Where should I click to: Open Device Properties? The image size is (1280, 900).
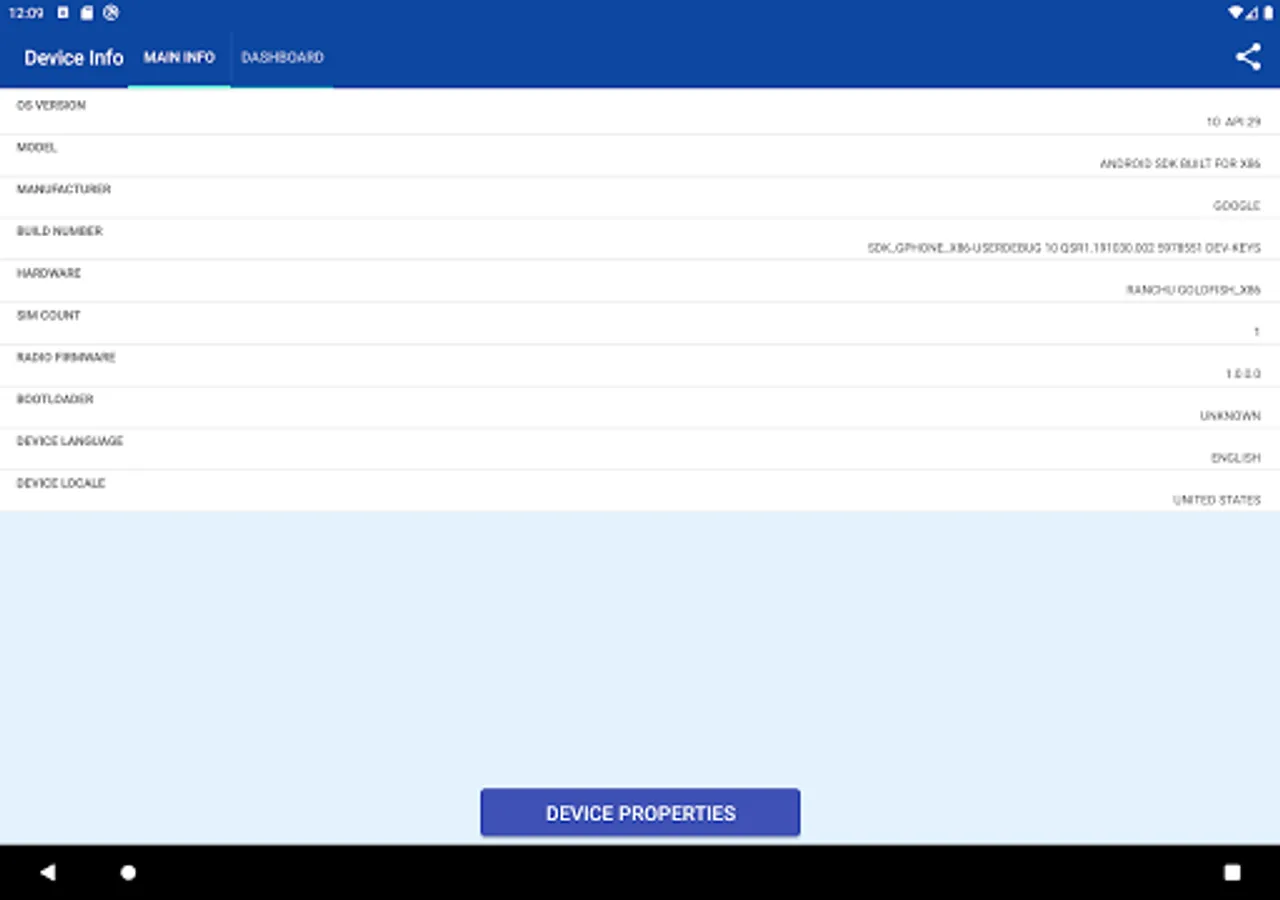[x=640, y=813]
